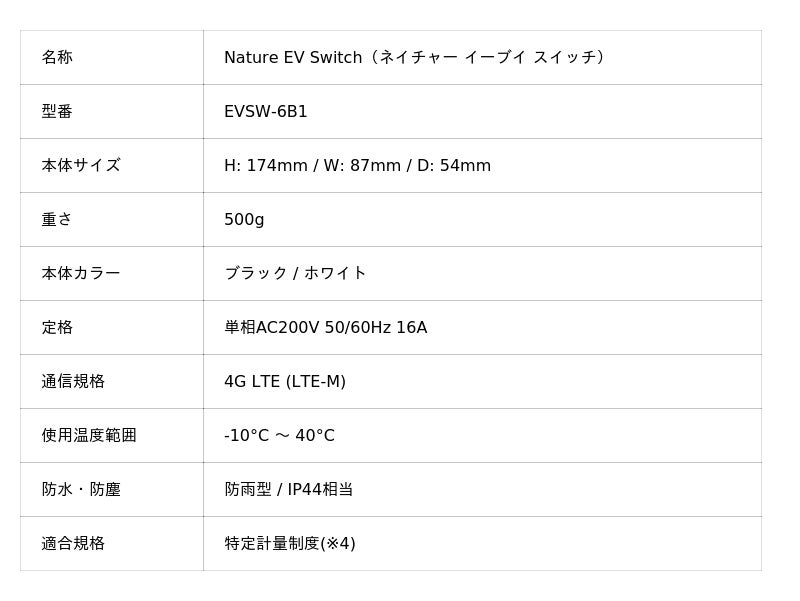This screenshot has height=601, width=800.
Task: Click the 4G LTE (LTE-M) value
Action: pos(285,382)
